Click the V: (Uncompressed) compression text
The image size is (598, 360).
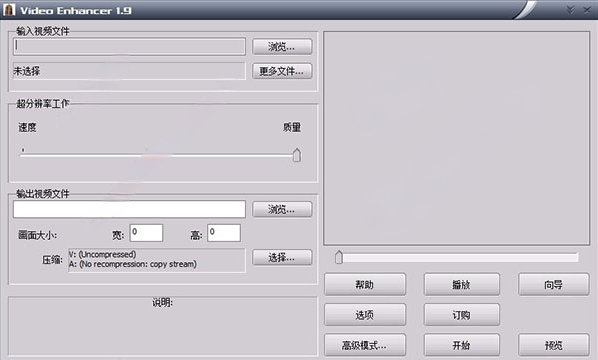click(102, 254)
